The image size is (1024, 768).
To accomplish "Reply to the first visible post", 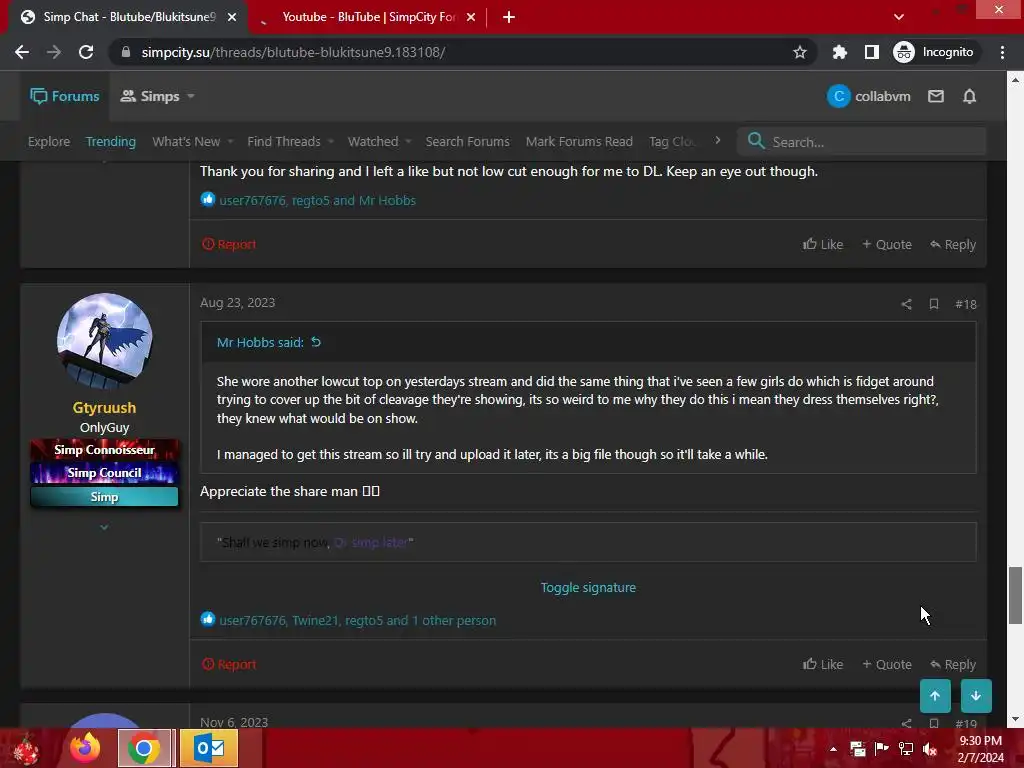I will 953,244.
